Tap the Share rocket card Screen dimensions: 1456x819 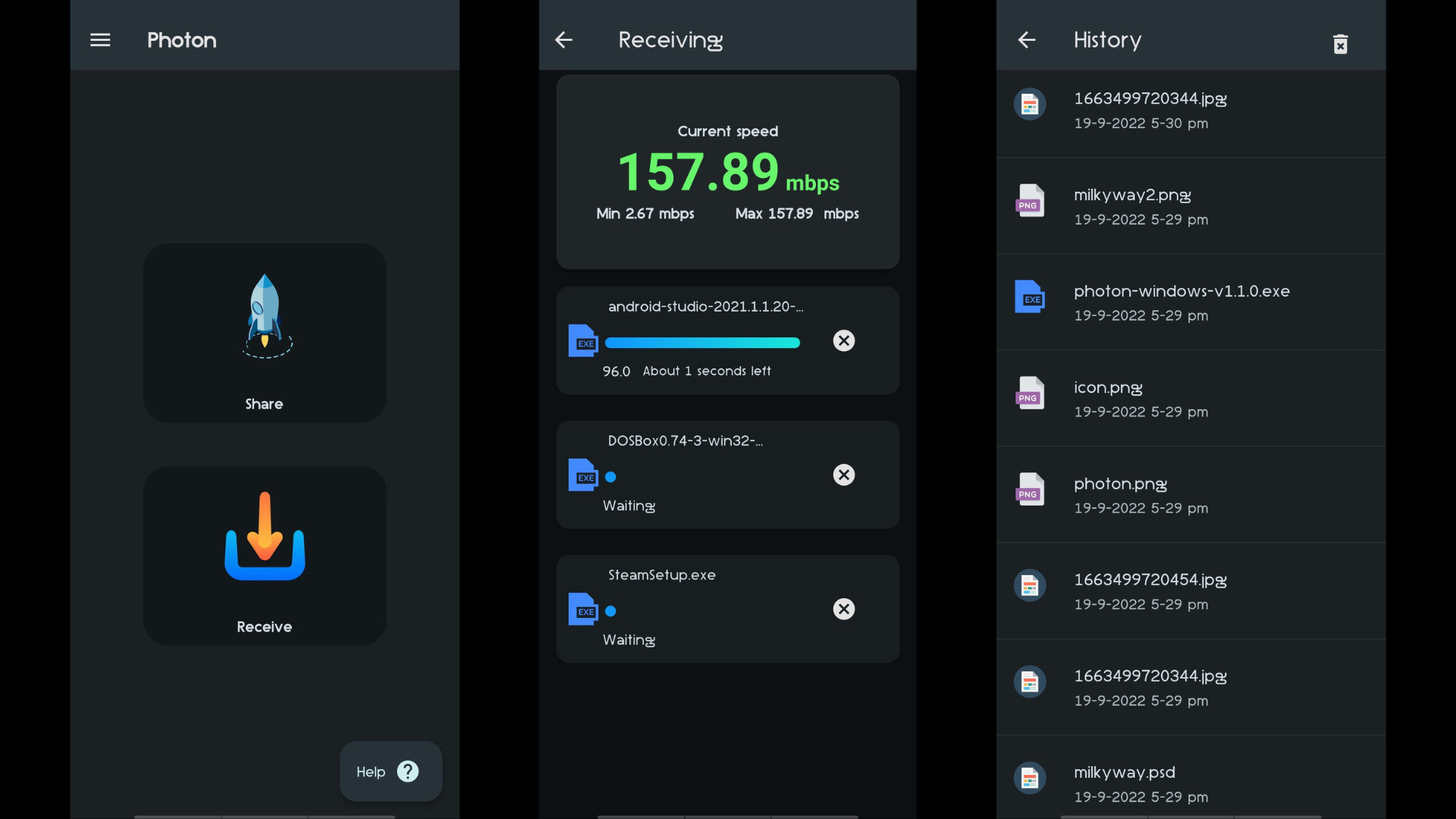click(265, 332)
